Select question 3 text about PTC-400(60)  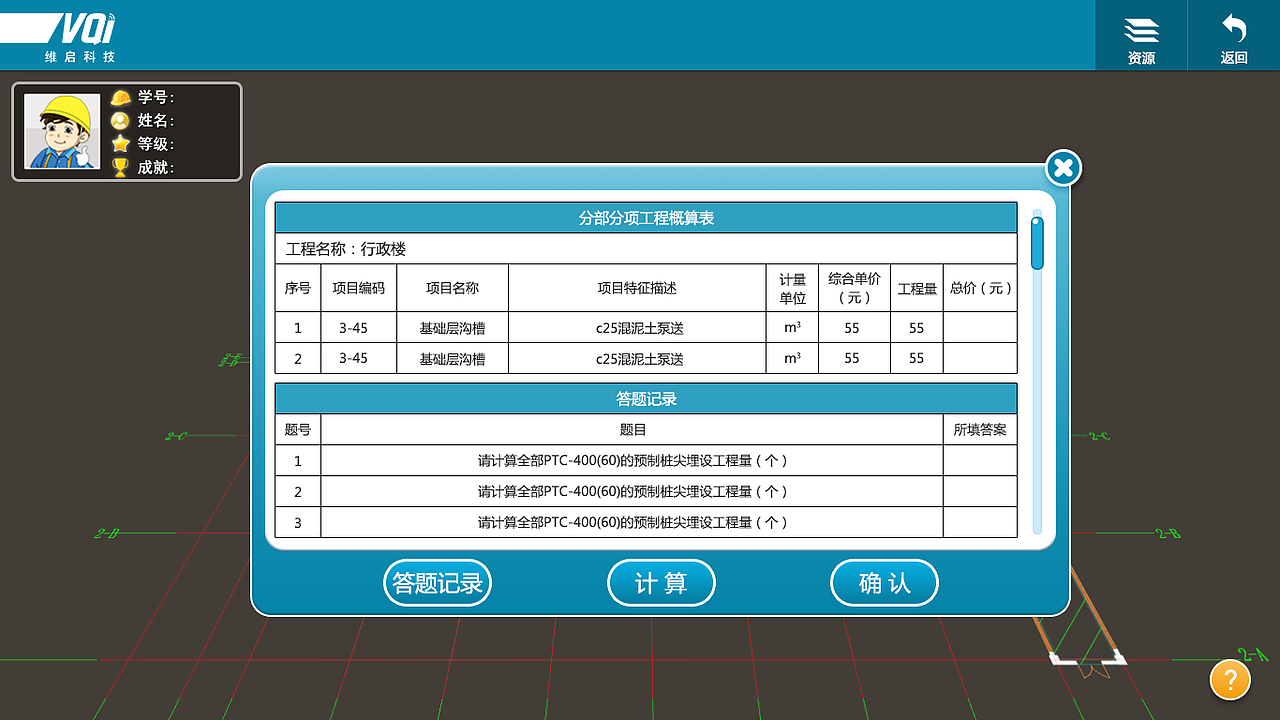pyautogui.click(x=632, y=523)
